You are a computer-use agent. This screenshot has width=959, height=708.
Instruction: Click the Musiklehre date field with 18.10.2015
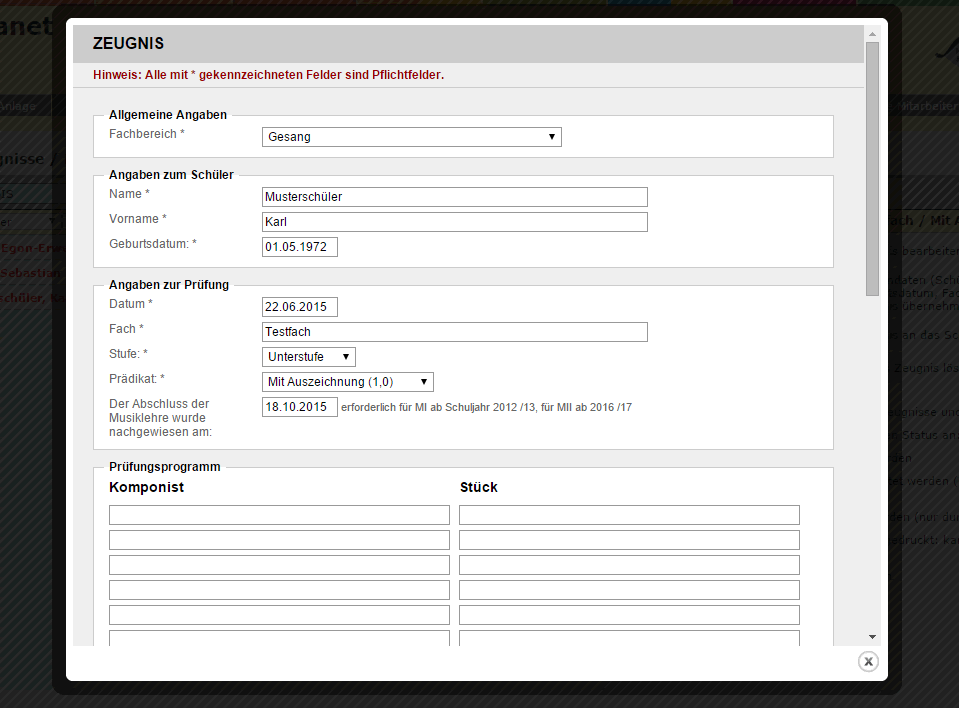pos(300,407)
